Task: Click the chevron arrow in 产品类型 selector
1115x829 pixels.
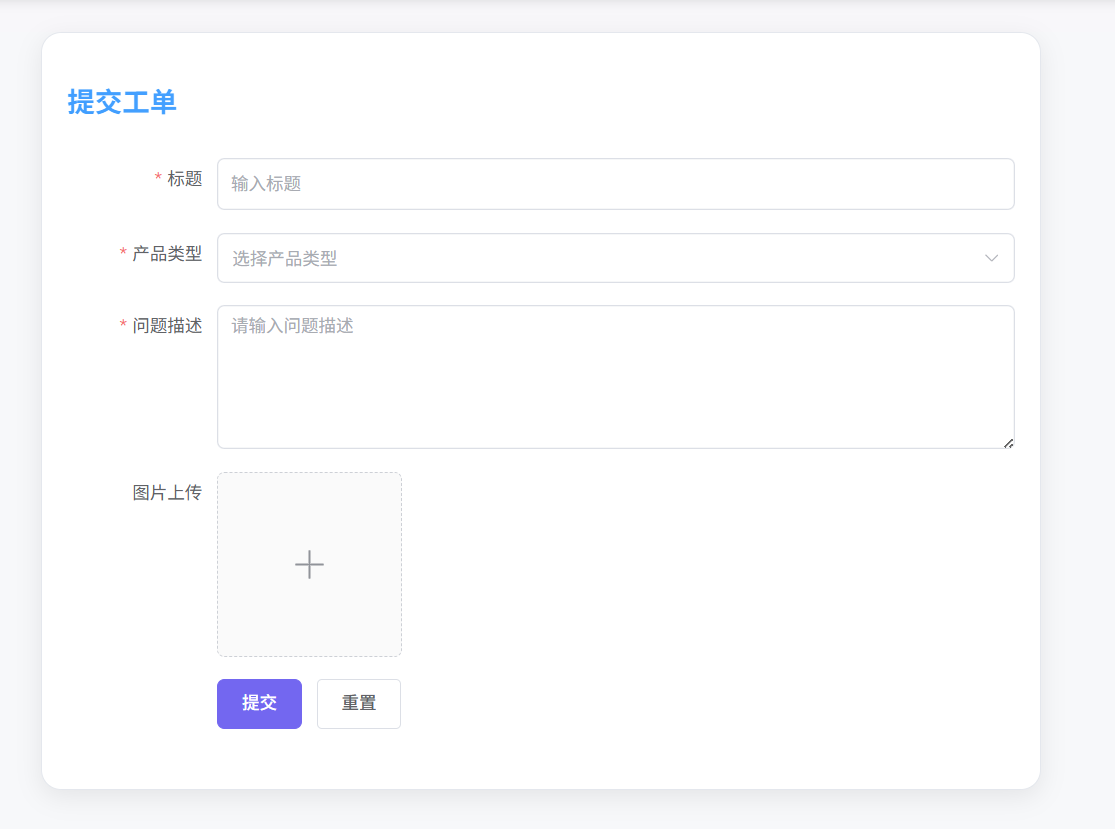Action: click(991, 258)
